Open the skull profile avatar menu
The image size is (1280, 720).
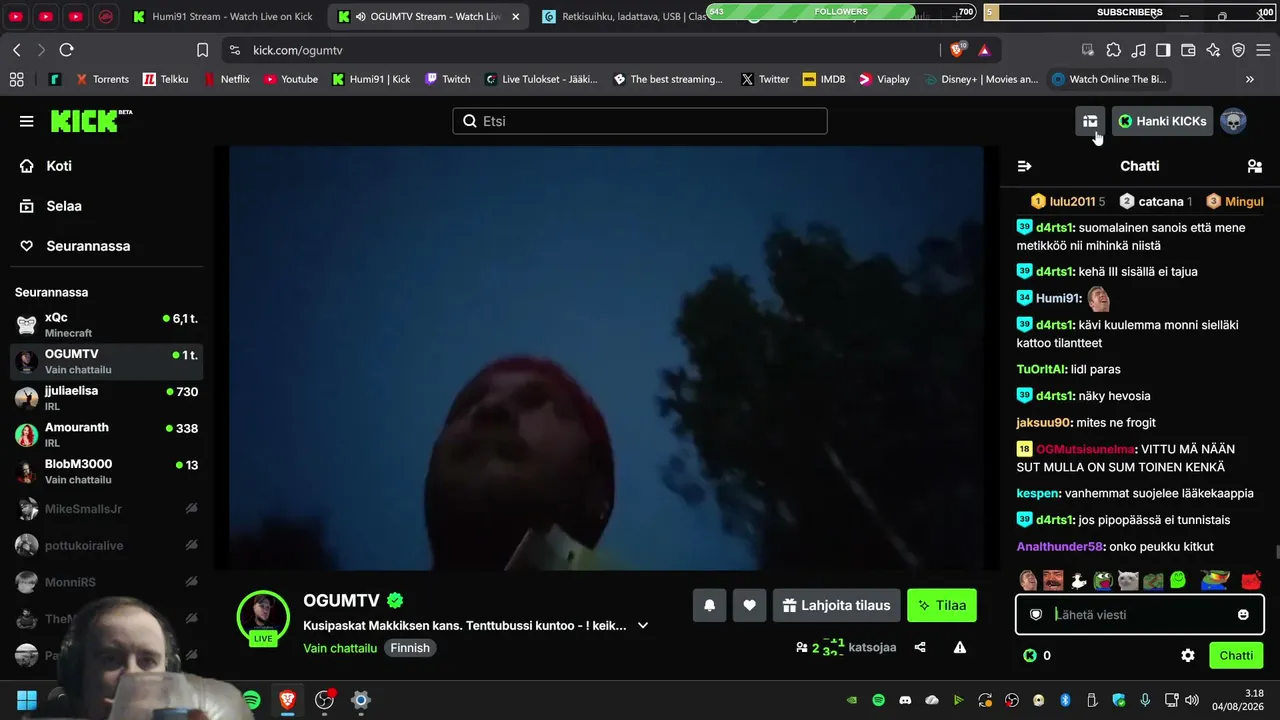(x=1233, y=121)
